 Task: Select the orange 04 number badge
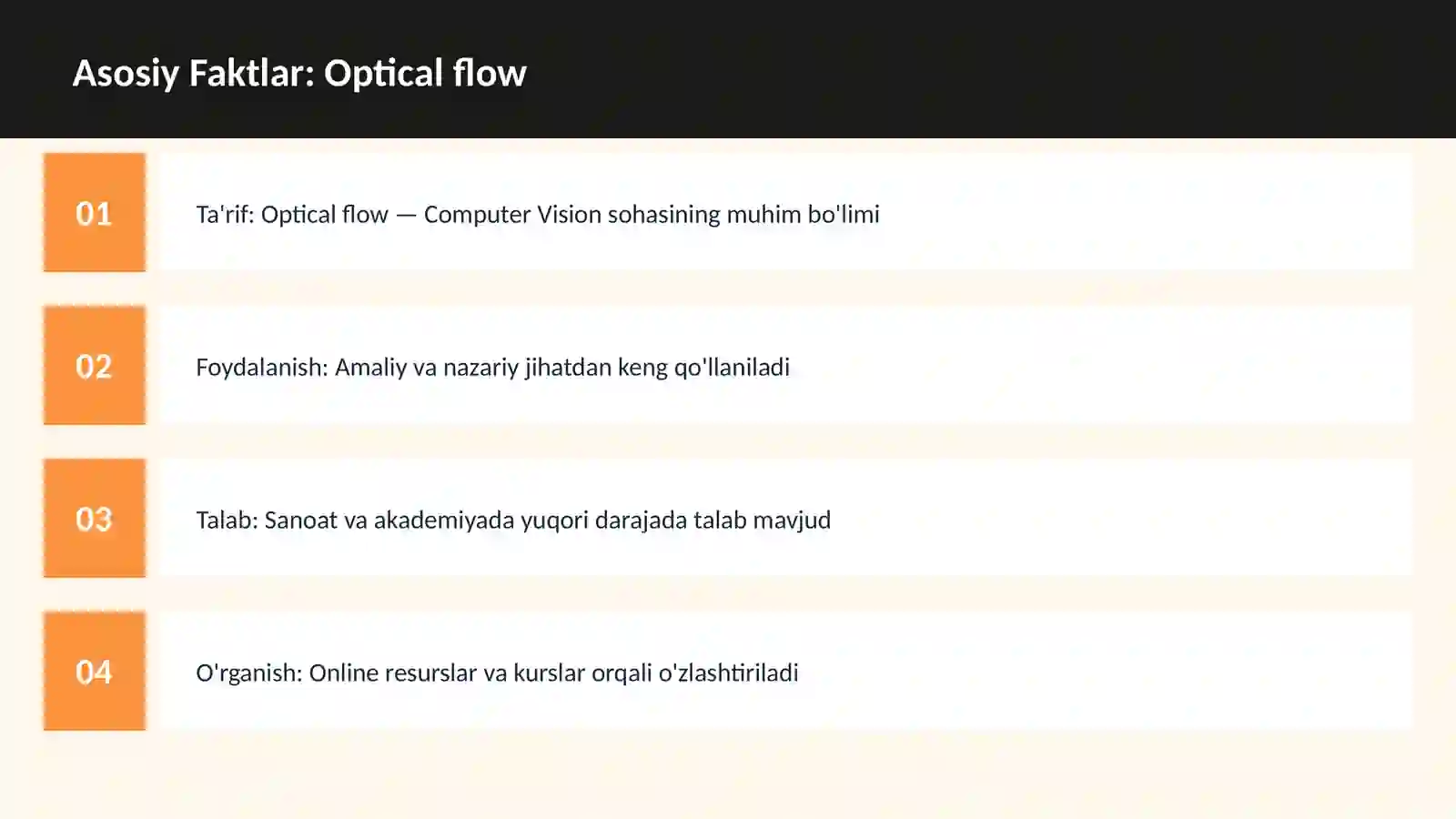[95, 671]
